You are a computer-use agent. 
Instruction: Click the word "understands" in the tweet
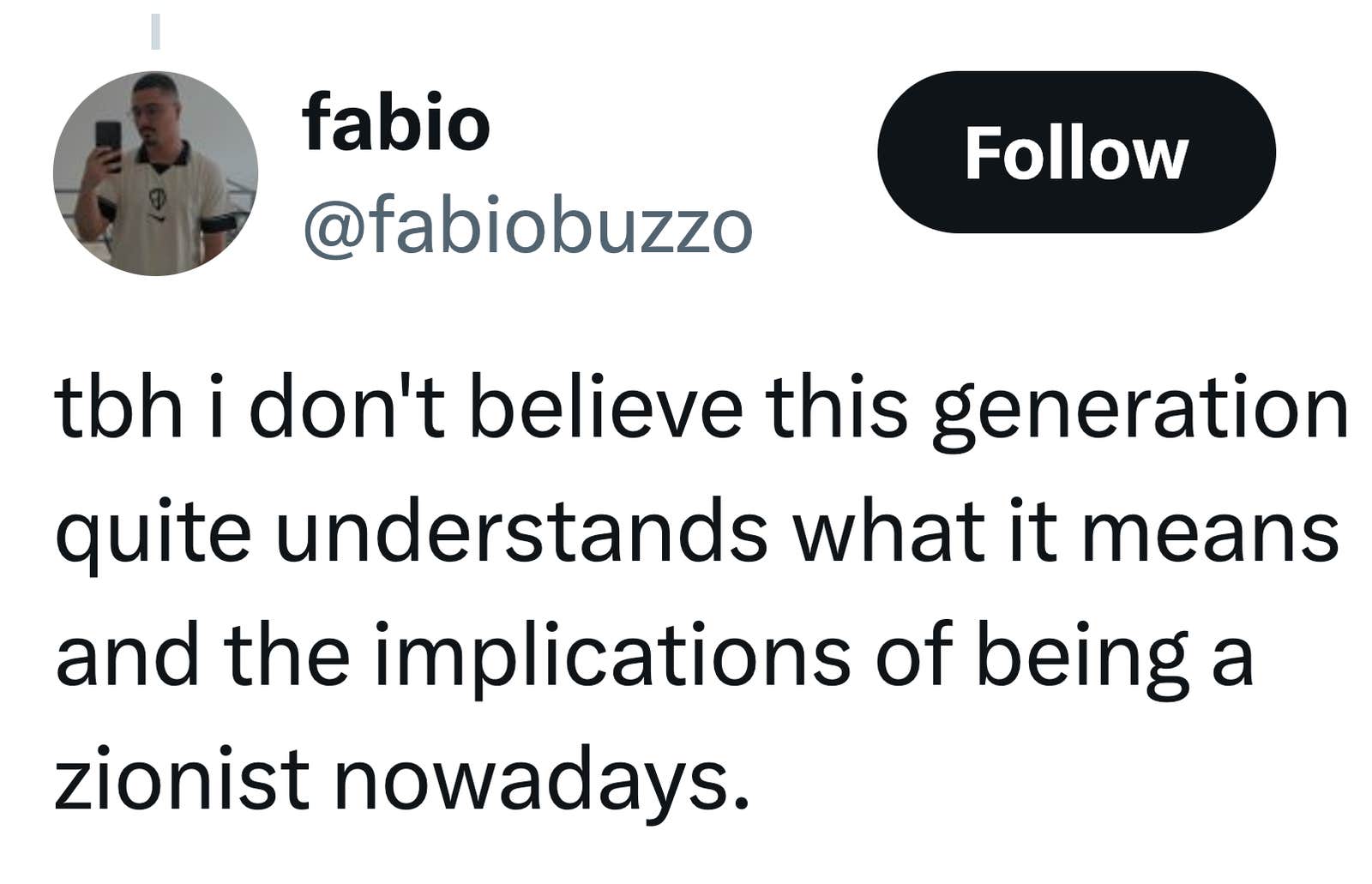[x=521, y=532]
